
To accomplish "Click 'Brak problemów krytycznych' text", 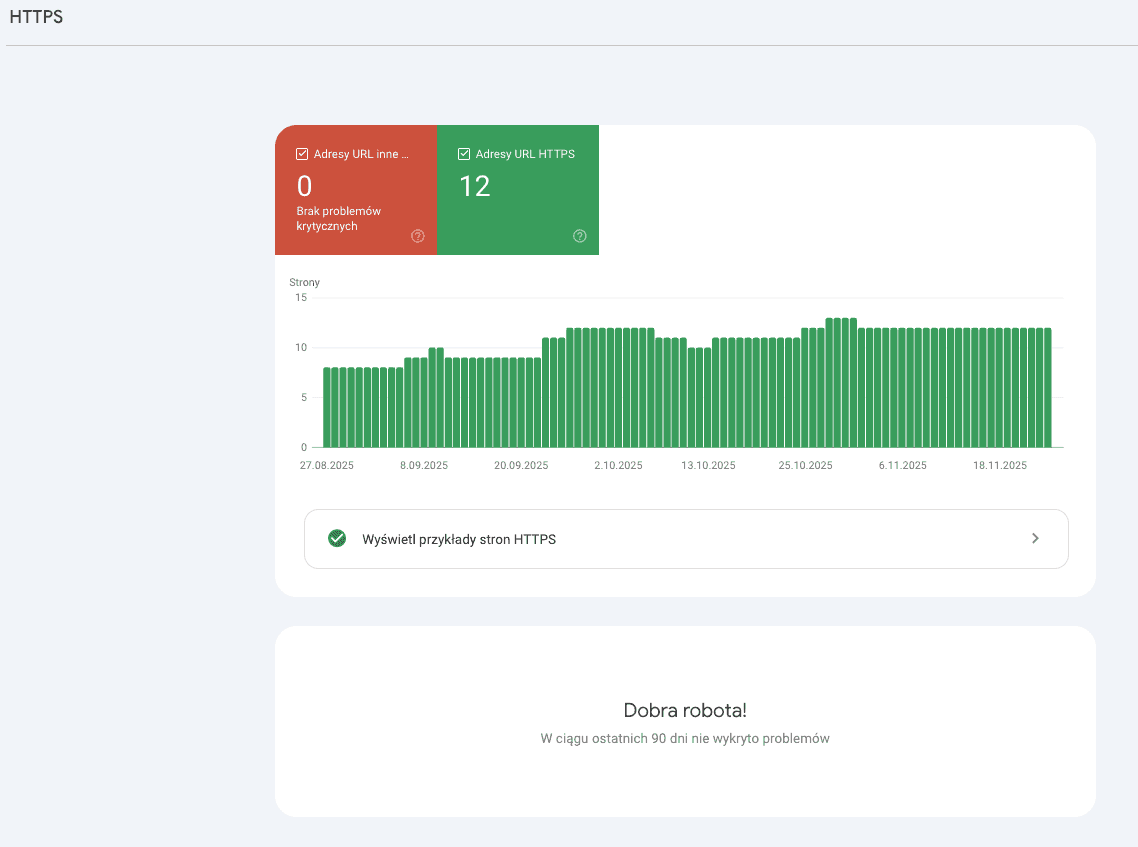I will tap(338, 218).
